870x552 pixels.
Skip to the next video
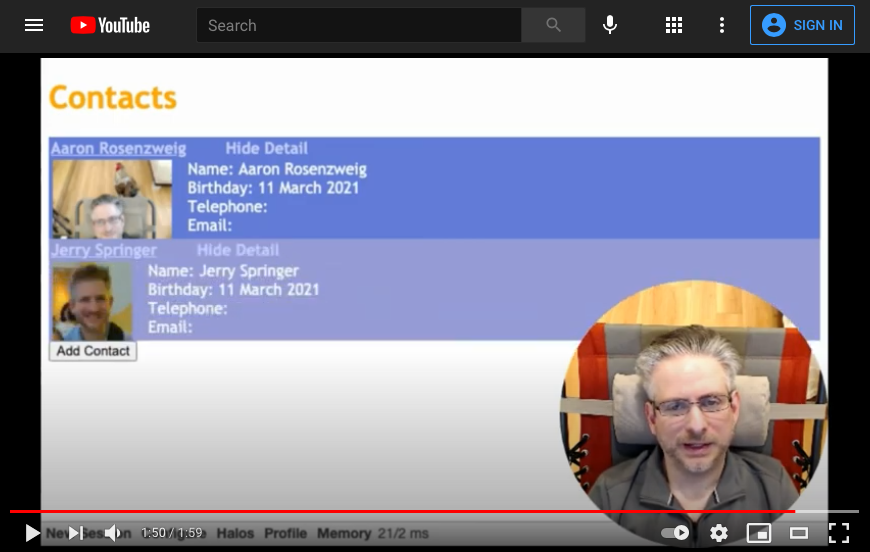(75, 533)
